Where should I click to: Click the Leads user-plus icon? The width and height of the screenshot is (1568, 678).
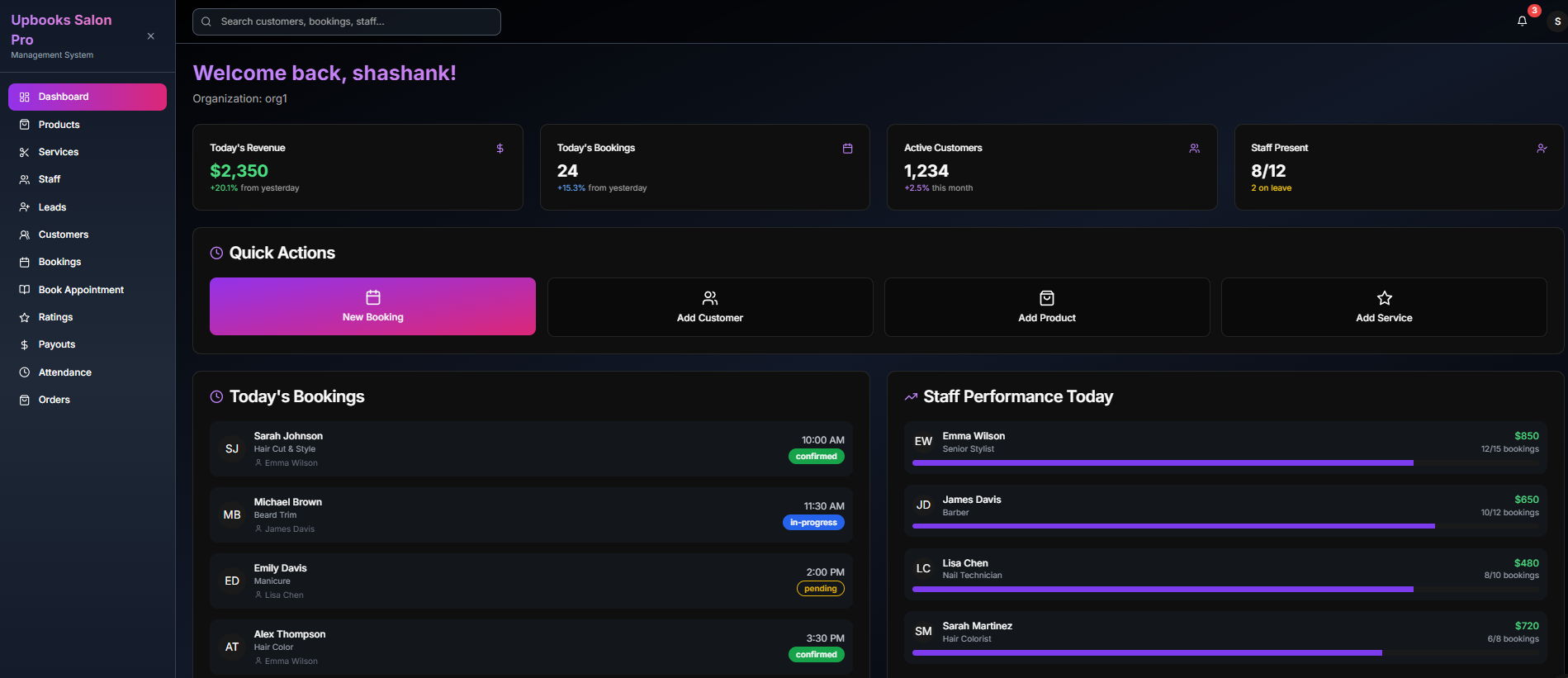tap(24, 207)
